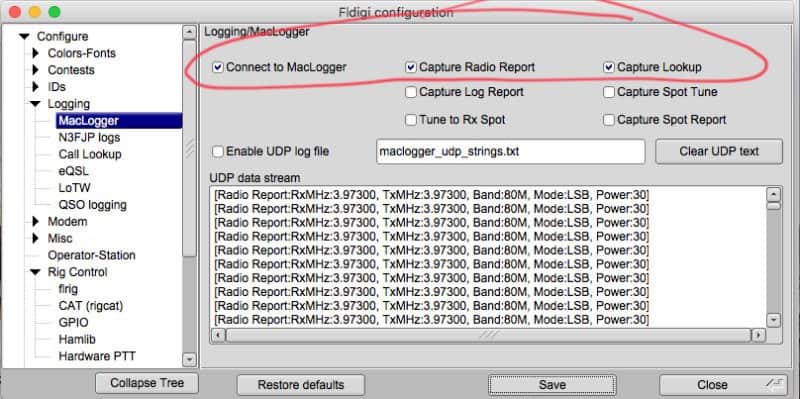Image resolution: width=800 pixels, height=399 pixels.
Task: Open QSO logging settings
Action: (92, 205)
